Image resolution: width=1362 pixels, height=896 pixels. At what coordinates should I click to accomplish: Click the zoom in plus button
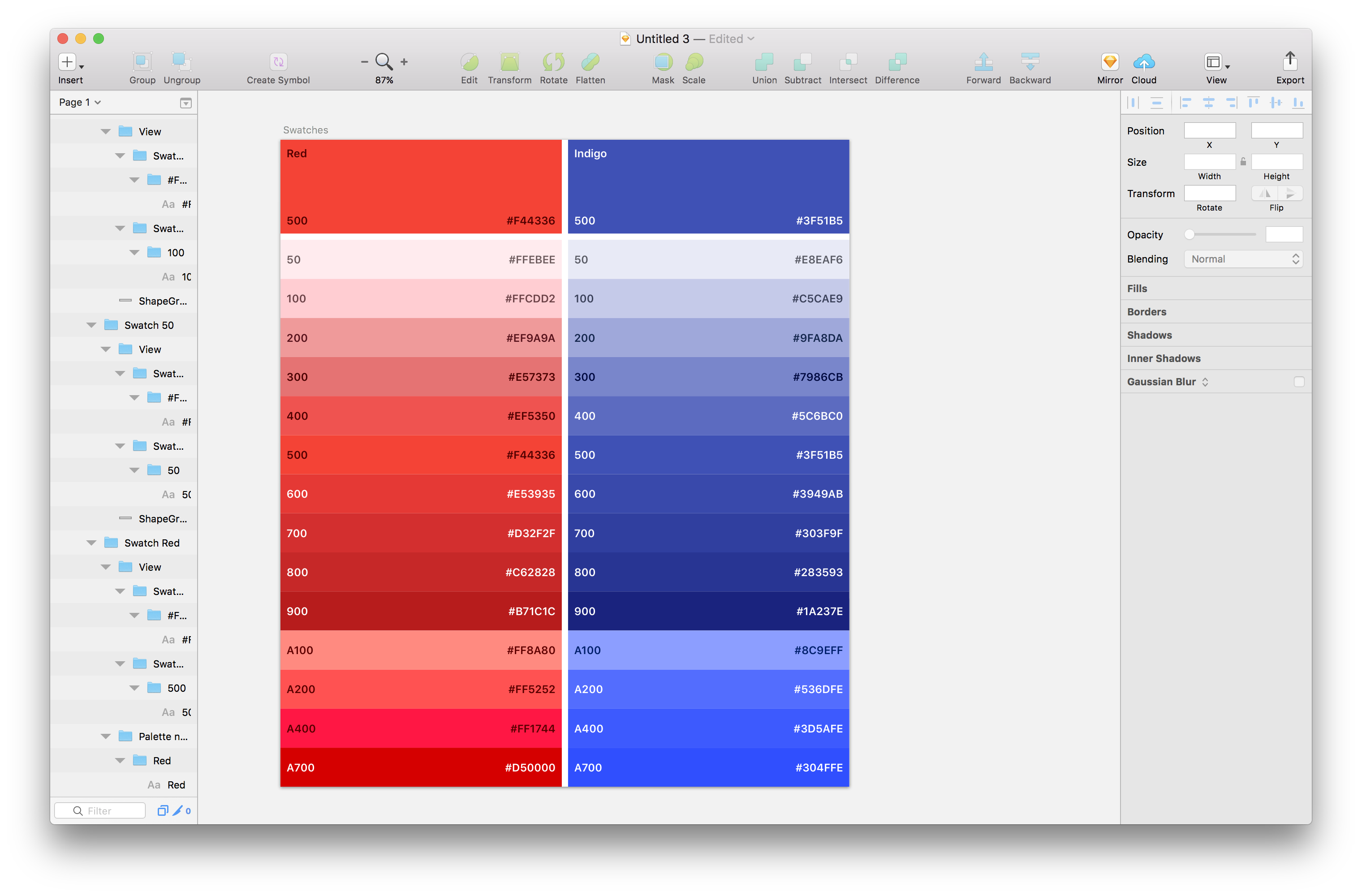[404, 62]
